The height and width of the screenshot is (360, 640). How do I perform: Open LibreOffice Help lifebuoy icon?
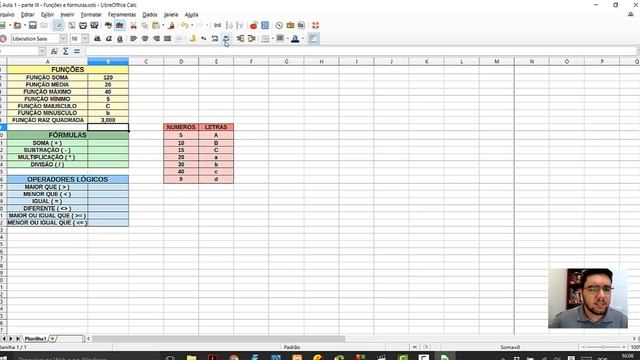[316, 25]
